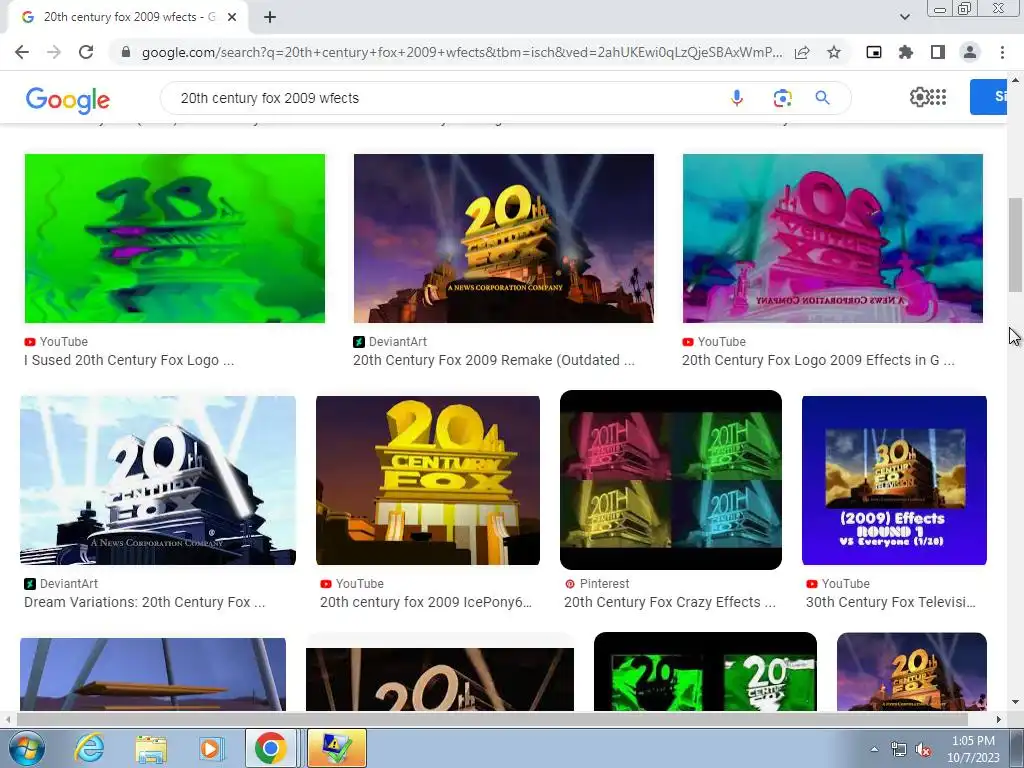
Task: Open the warning-flag taskbar application
Action: pyautogui.click(x=336, y=748)
